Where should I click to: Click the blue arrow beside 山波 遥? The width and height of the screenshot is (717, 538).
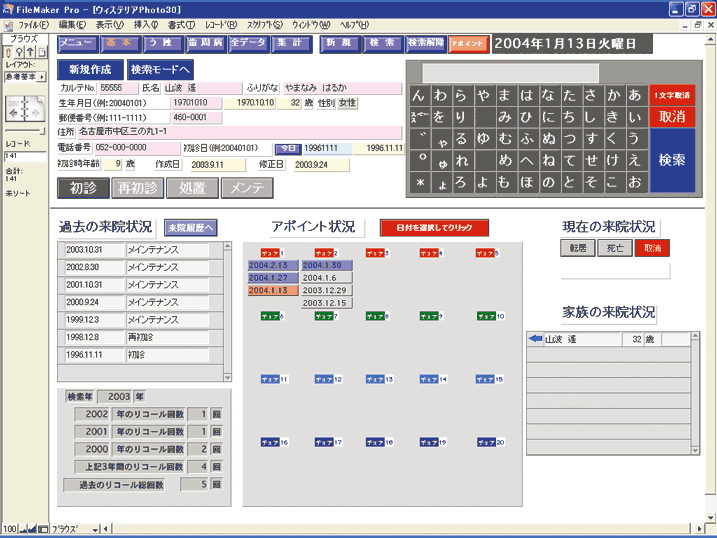pyautogui.click(x=535, y=340)
